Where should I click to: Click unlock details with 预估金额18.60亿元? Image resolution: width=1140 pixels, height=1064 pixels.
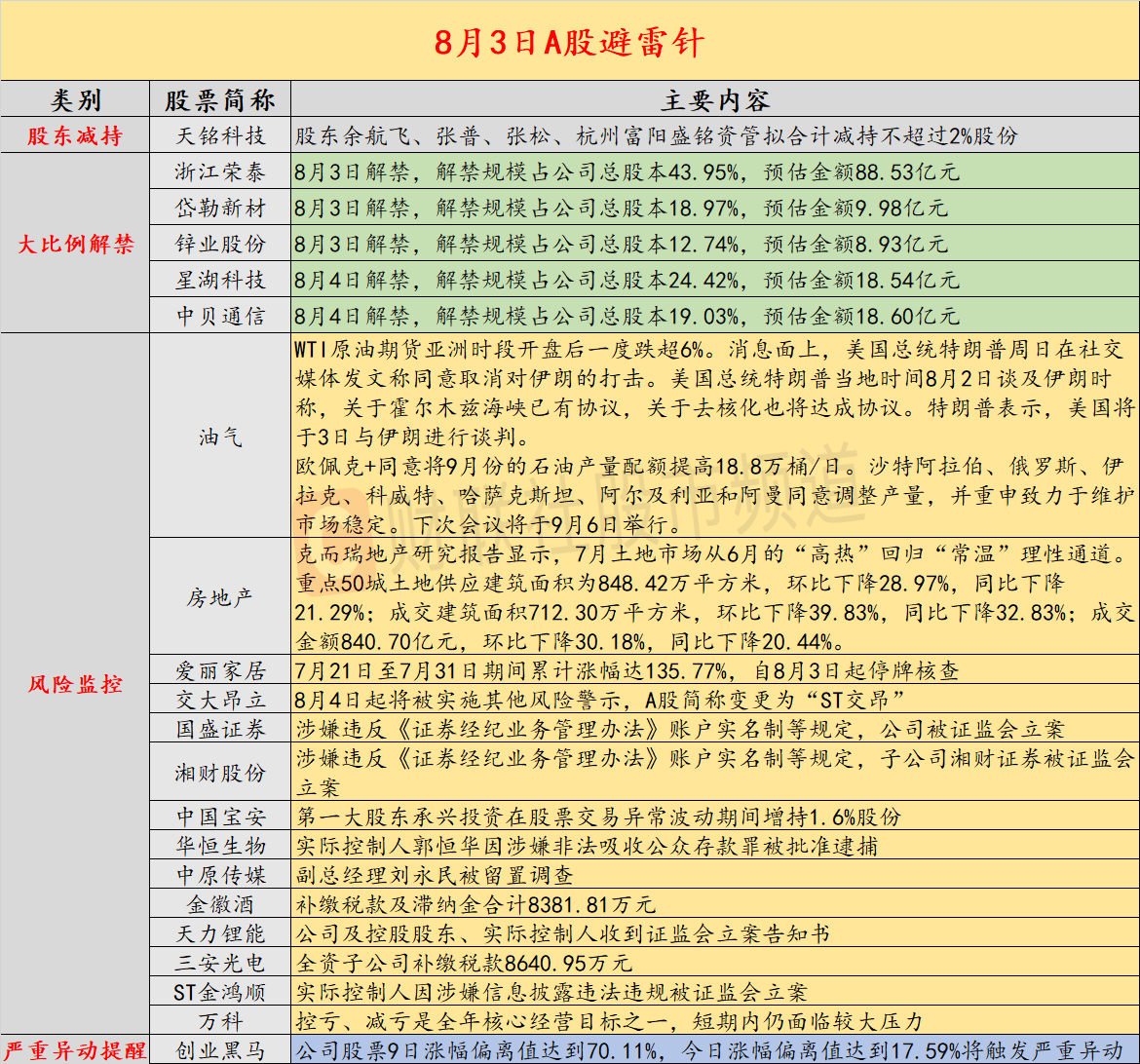[x=627, y=316]
